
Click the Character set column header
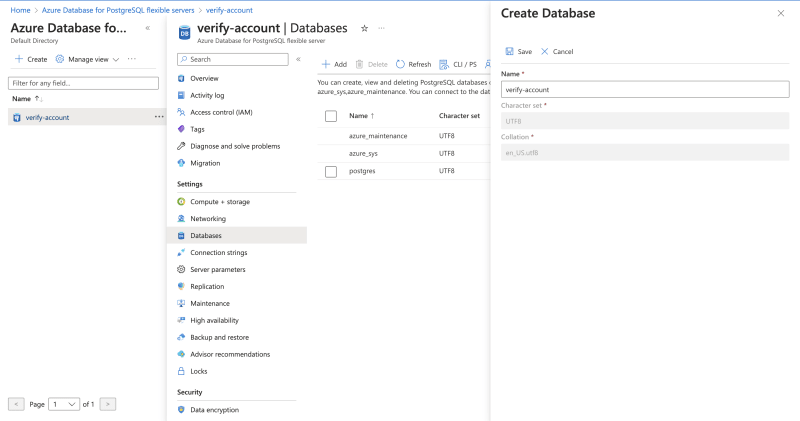coord(459,116)
